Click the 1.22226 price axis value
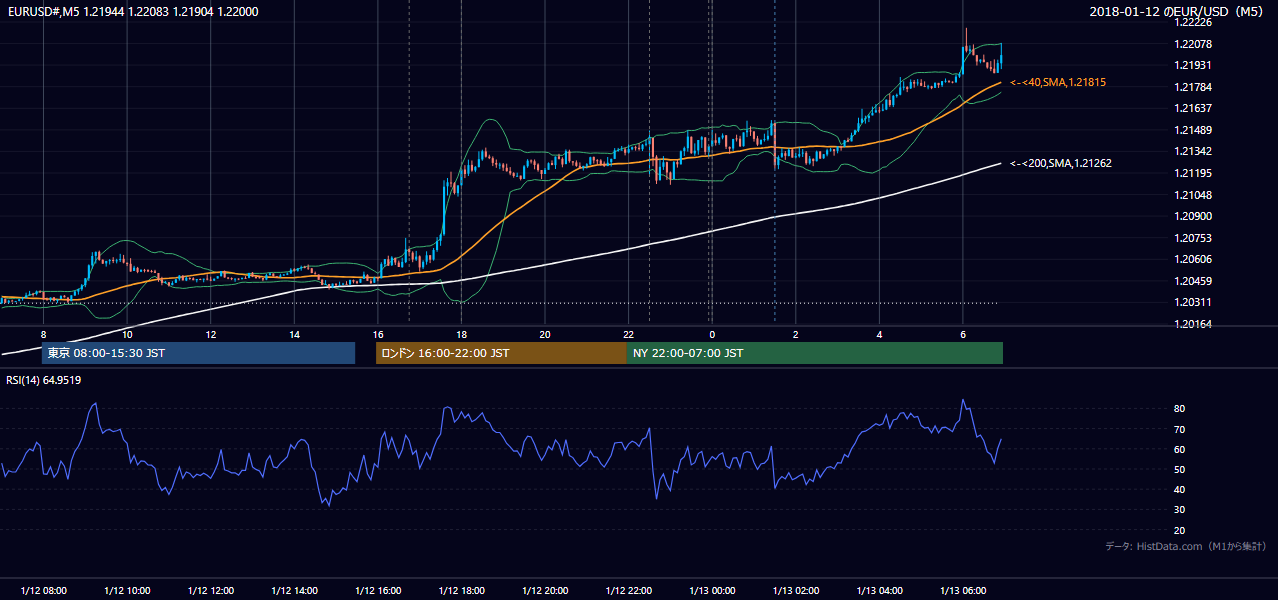Screen dimensions: 1278x600 coord(1193,22)
